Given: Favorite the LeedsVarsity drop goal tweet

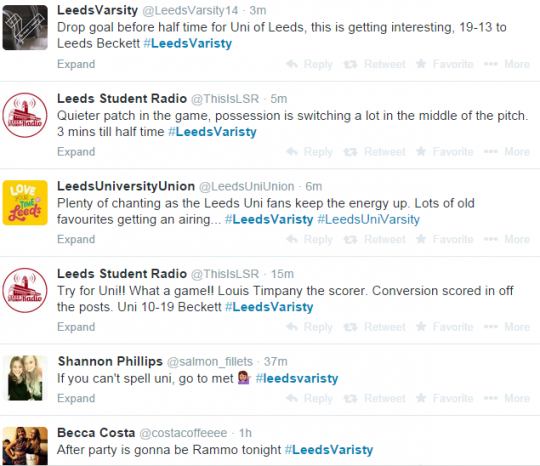Looking at the screenshot, I should (x=444, y=64).
